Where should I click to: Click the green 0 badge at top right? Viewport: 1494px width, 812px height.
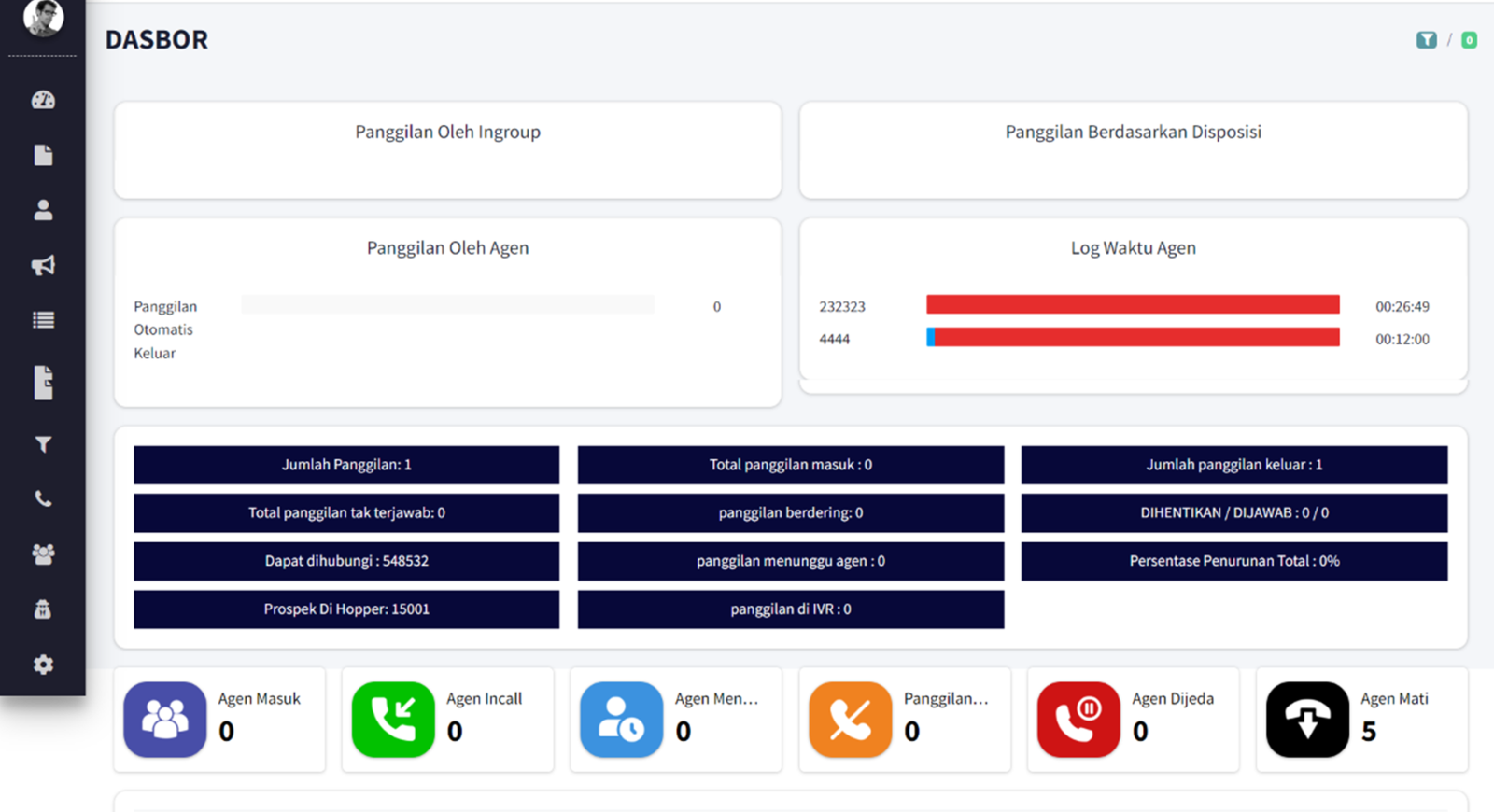[x=1469, y=40]
